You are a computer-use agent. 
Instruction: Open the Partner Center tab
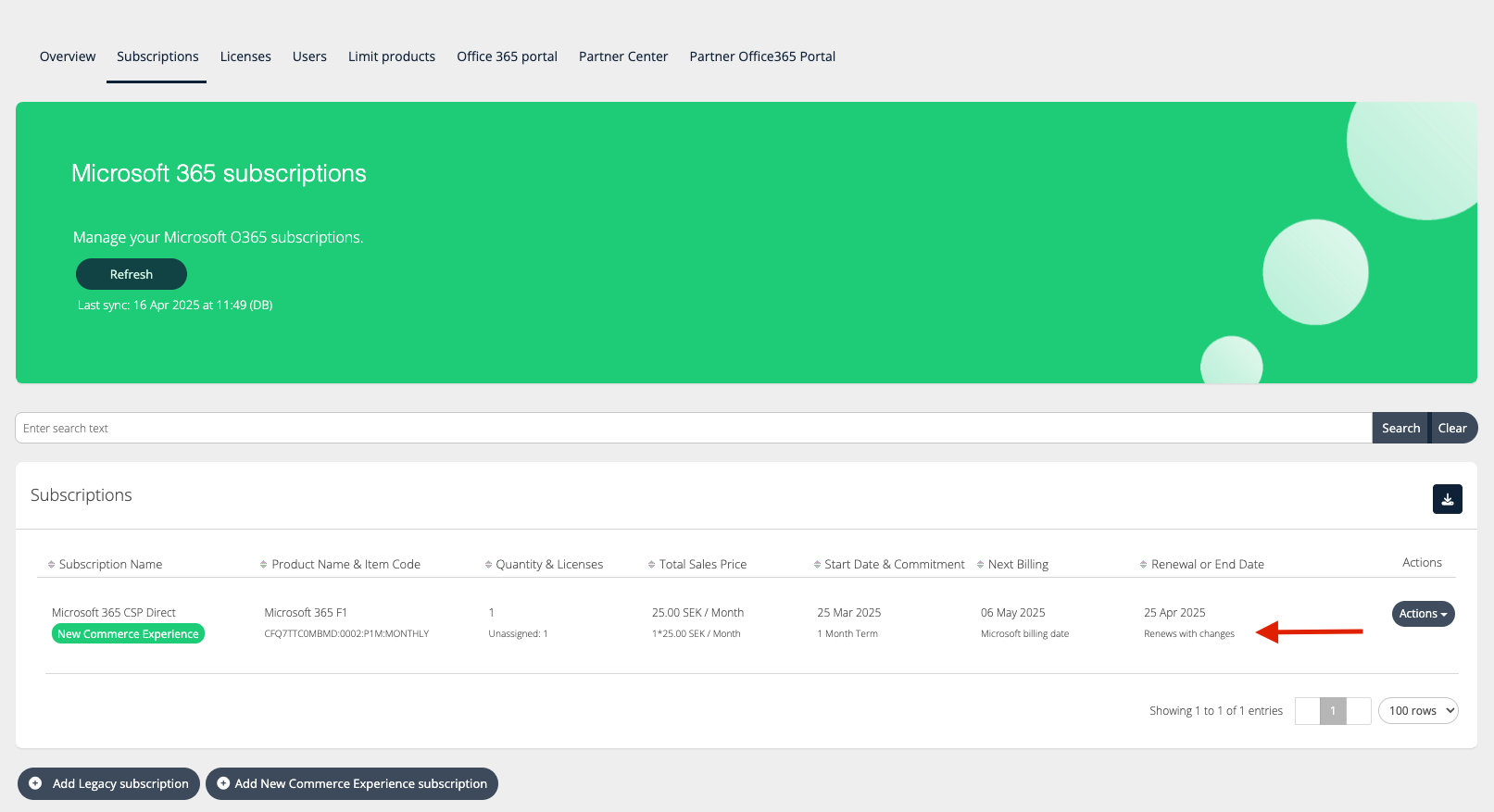(x=623, y=56)
